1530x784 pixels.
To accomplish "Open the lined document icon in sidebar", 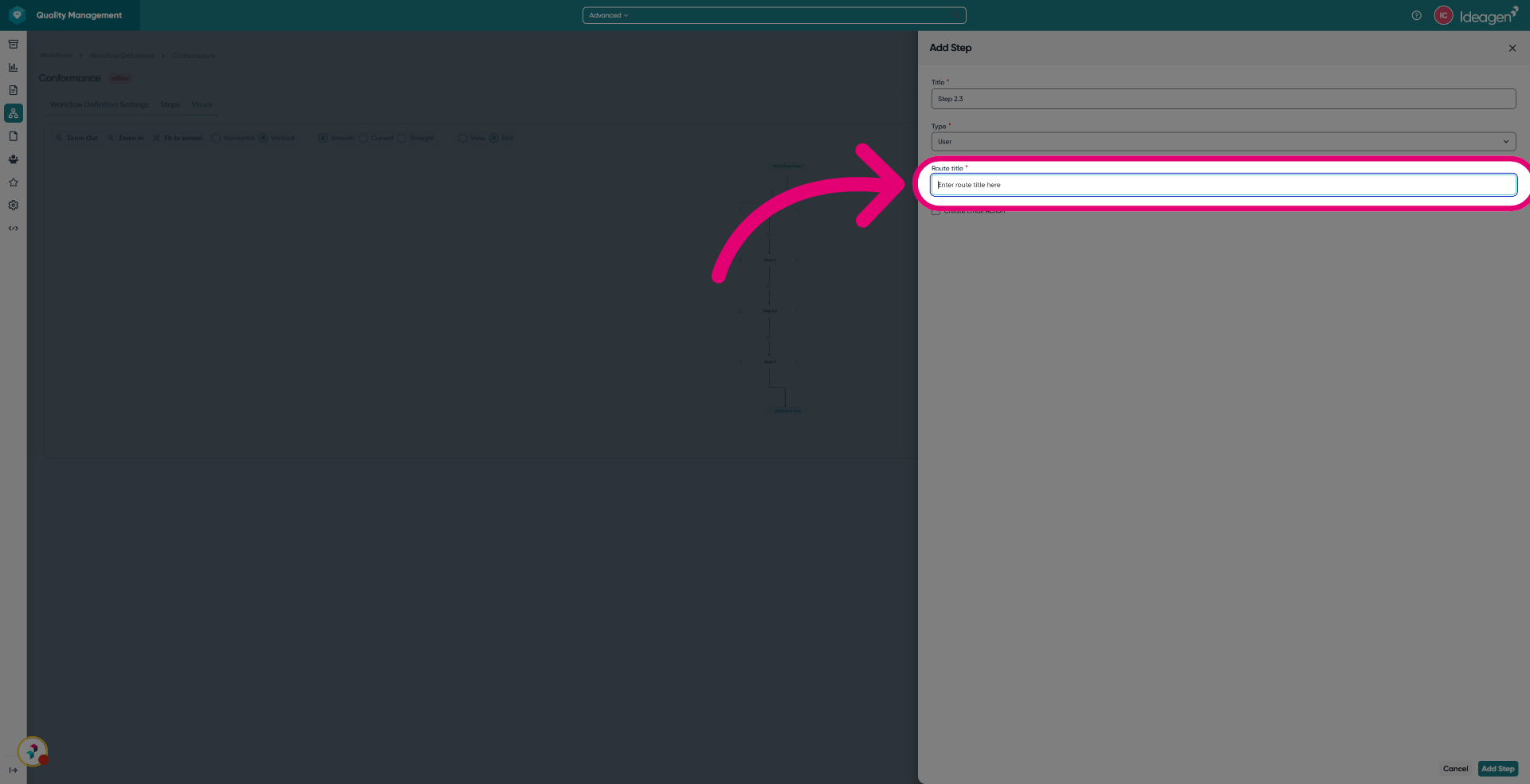I will [x=14, y=90].
